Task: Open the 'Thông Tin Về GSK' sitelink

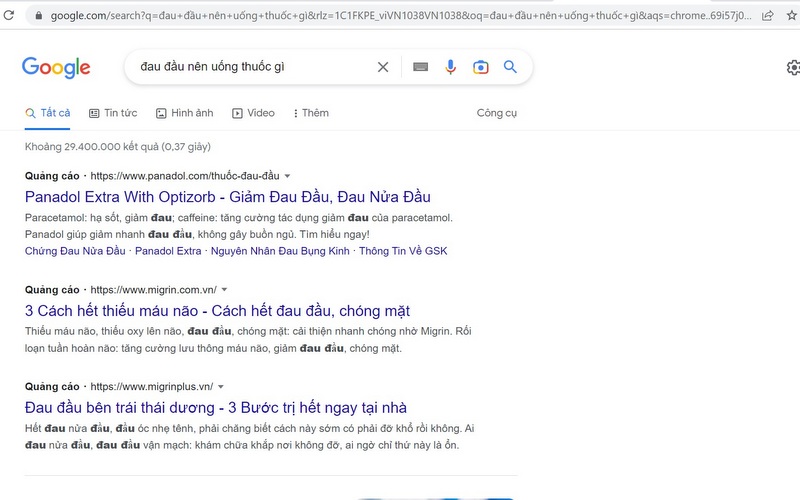Action: click(x=403, y=250)
